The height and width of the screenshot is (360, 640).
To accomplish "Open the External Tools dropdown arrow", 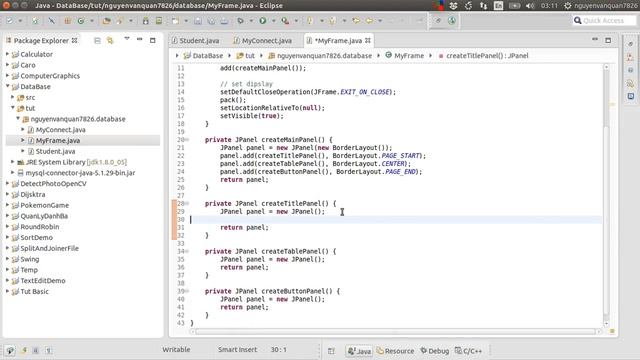I will click(296, 20).
